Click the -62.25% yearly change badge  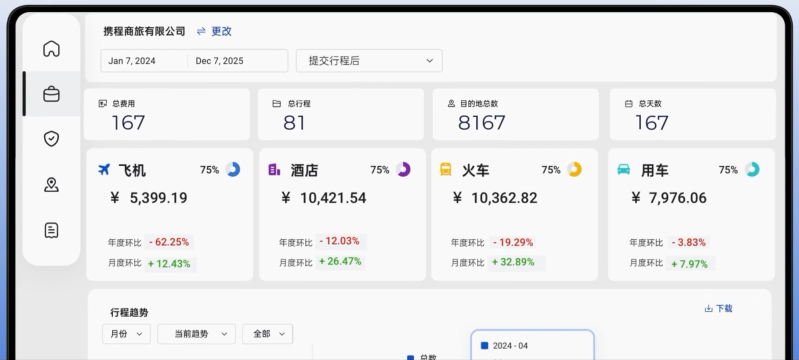click(x=169, y=242)
